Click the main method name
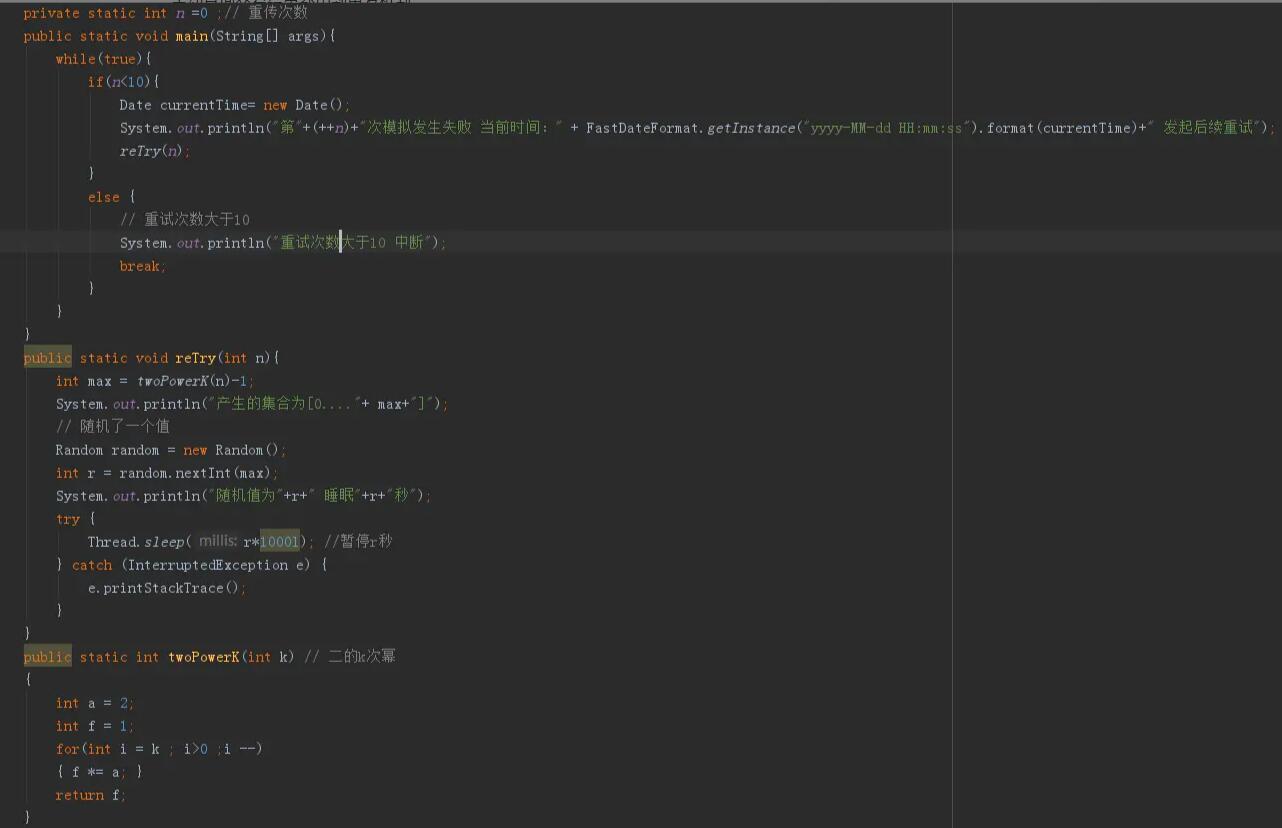This screenshot has width=1282, height=828. [x=192, y=36]
